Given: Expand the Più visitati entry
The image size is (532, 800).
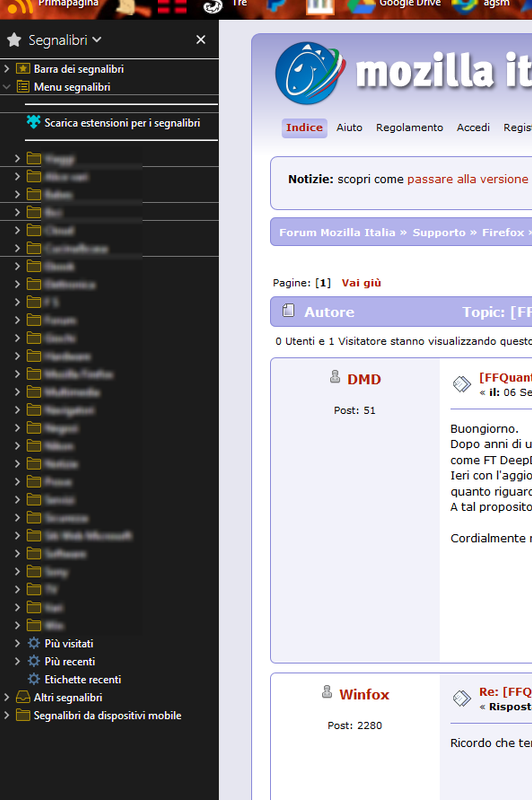Looking at the screenshot, I should coord(17,643).
